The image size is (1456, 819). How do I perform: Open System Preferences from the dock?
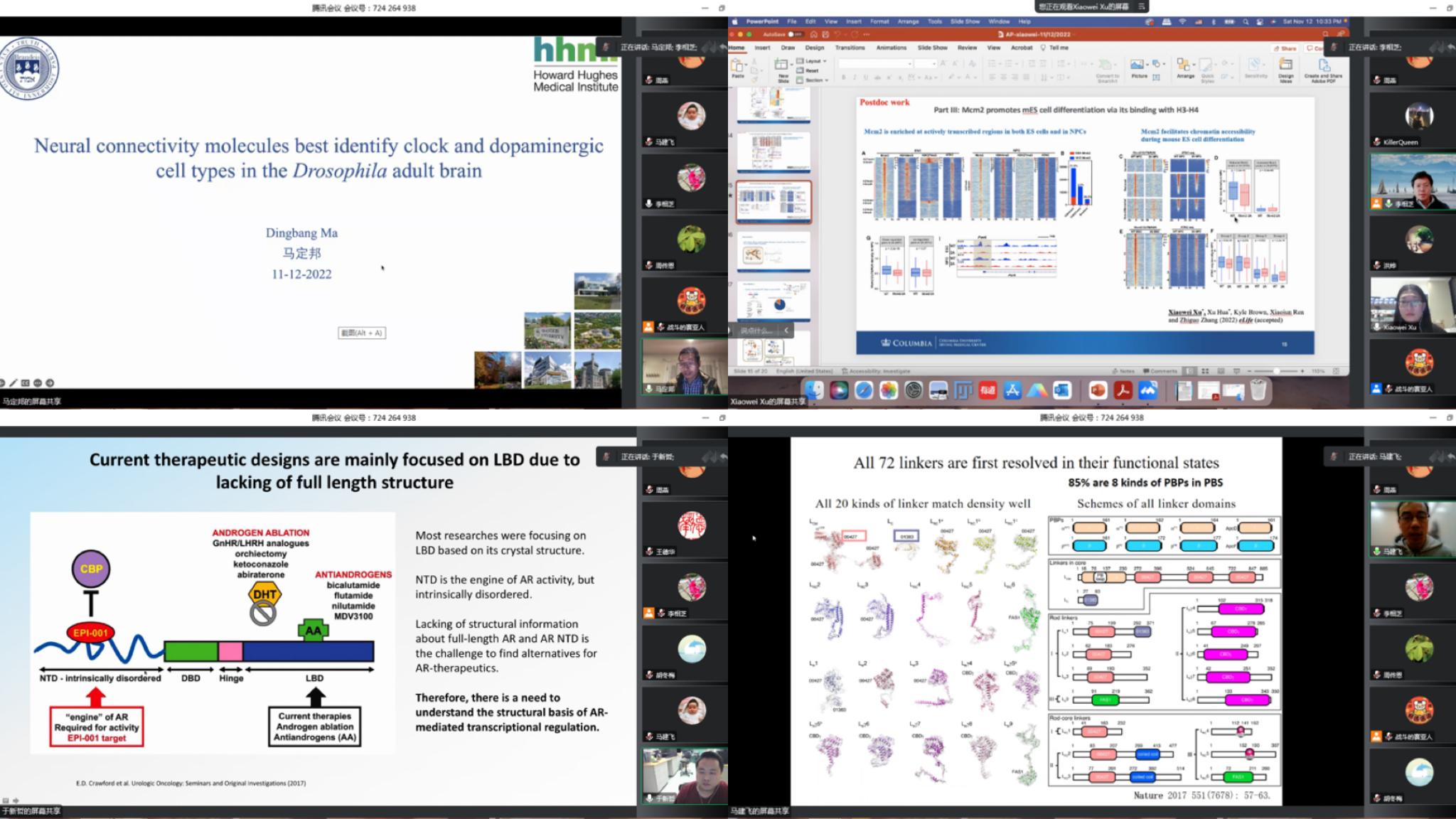914,390
